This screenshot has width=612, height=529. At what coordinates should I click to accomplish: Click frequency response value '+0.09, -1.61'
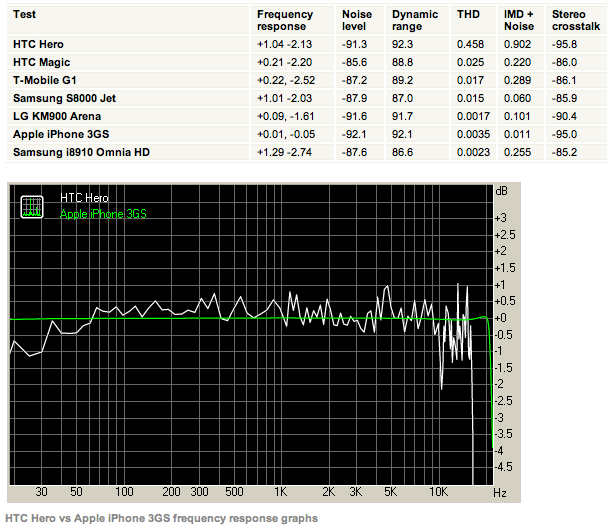[286, 116]
